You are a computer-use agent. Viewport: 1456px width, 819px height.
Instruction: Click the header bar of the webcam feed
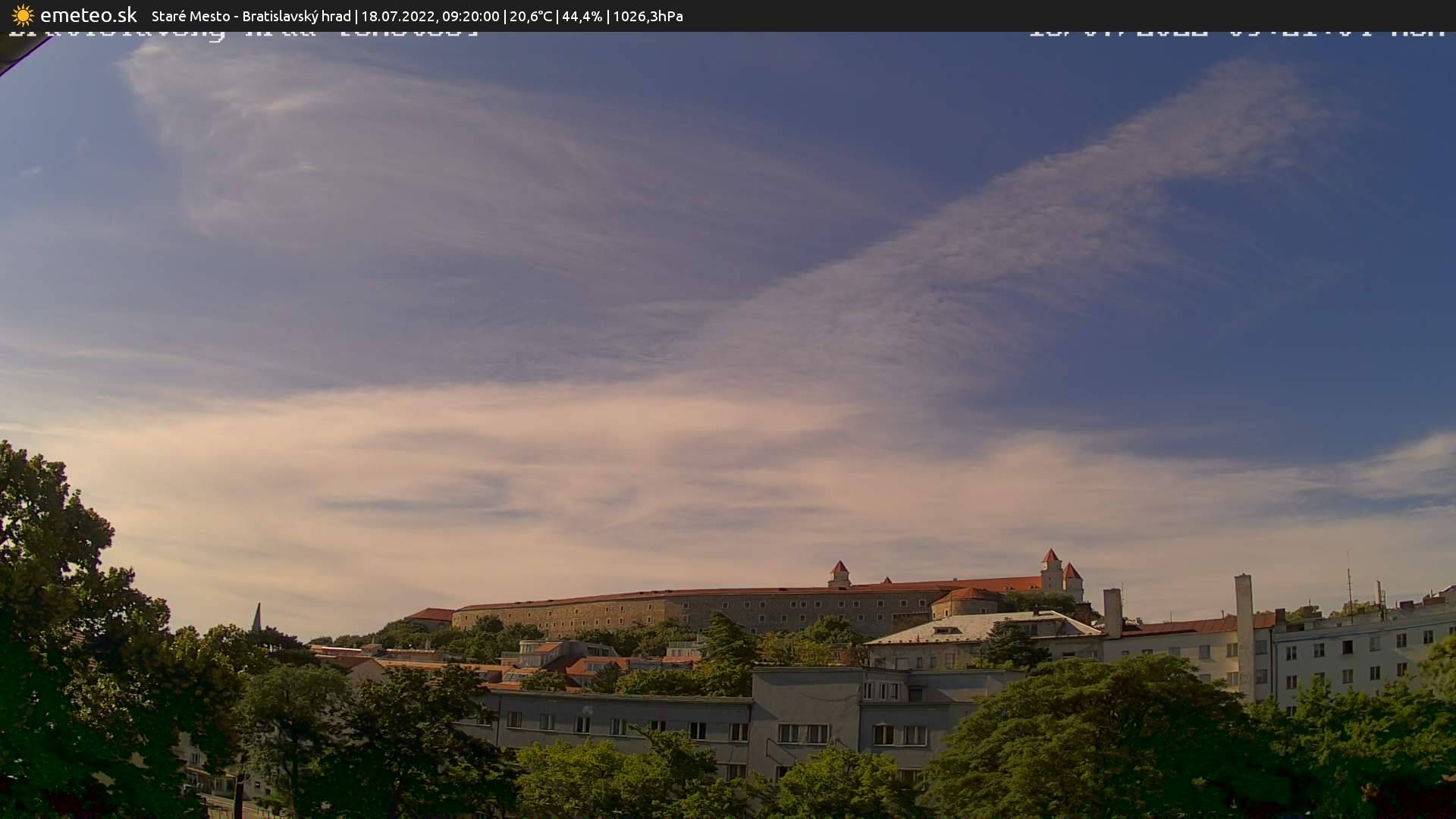point(728,15)
